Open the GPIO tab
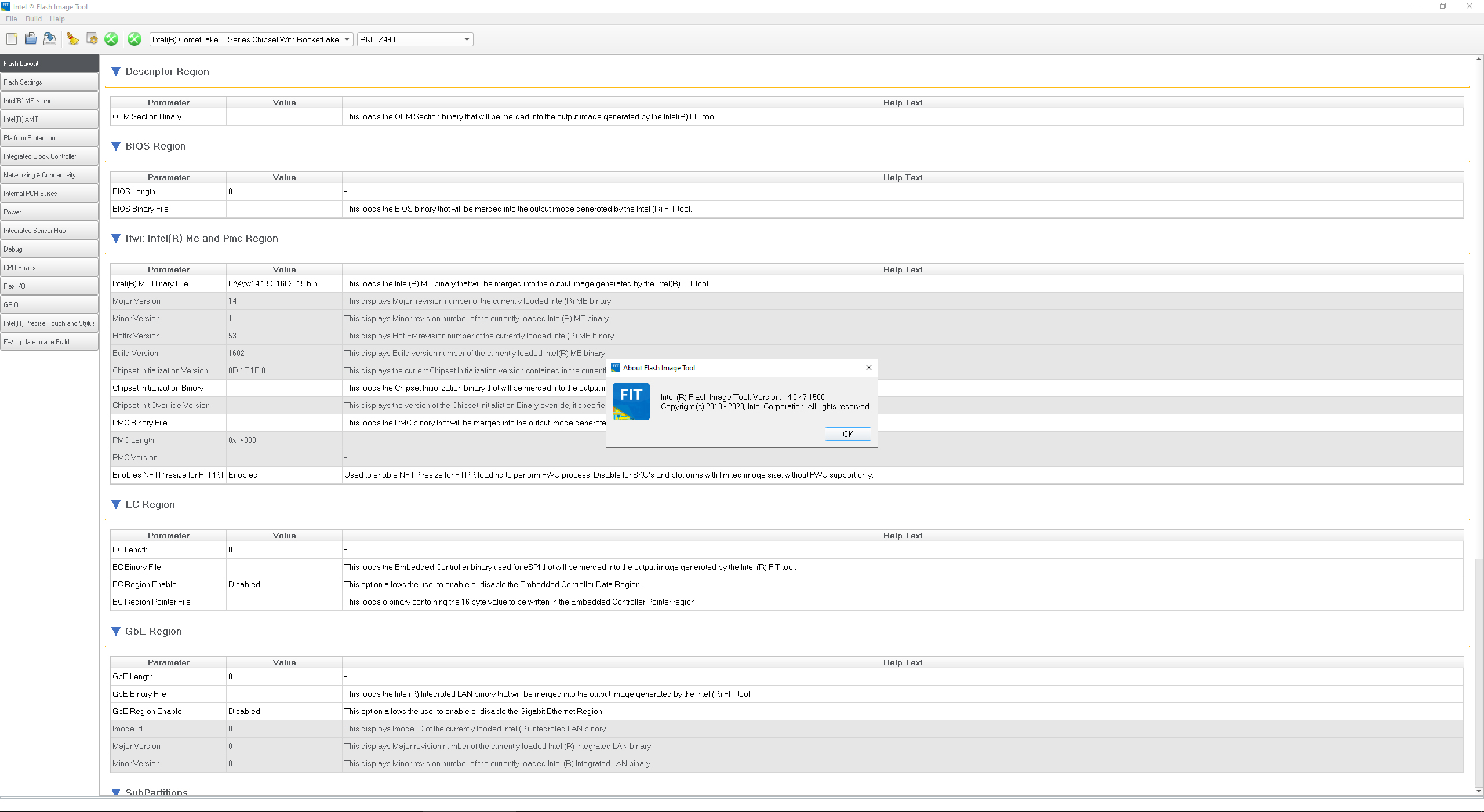The height and width of the screenshot is (812, 1484). click(49, 305)
